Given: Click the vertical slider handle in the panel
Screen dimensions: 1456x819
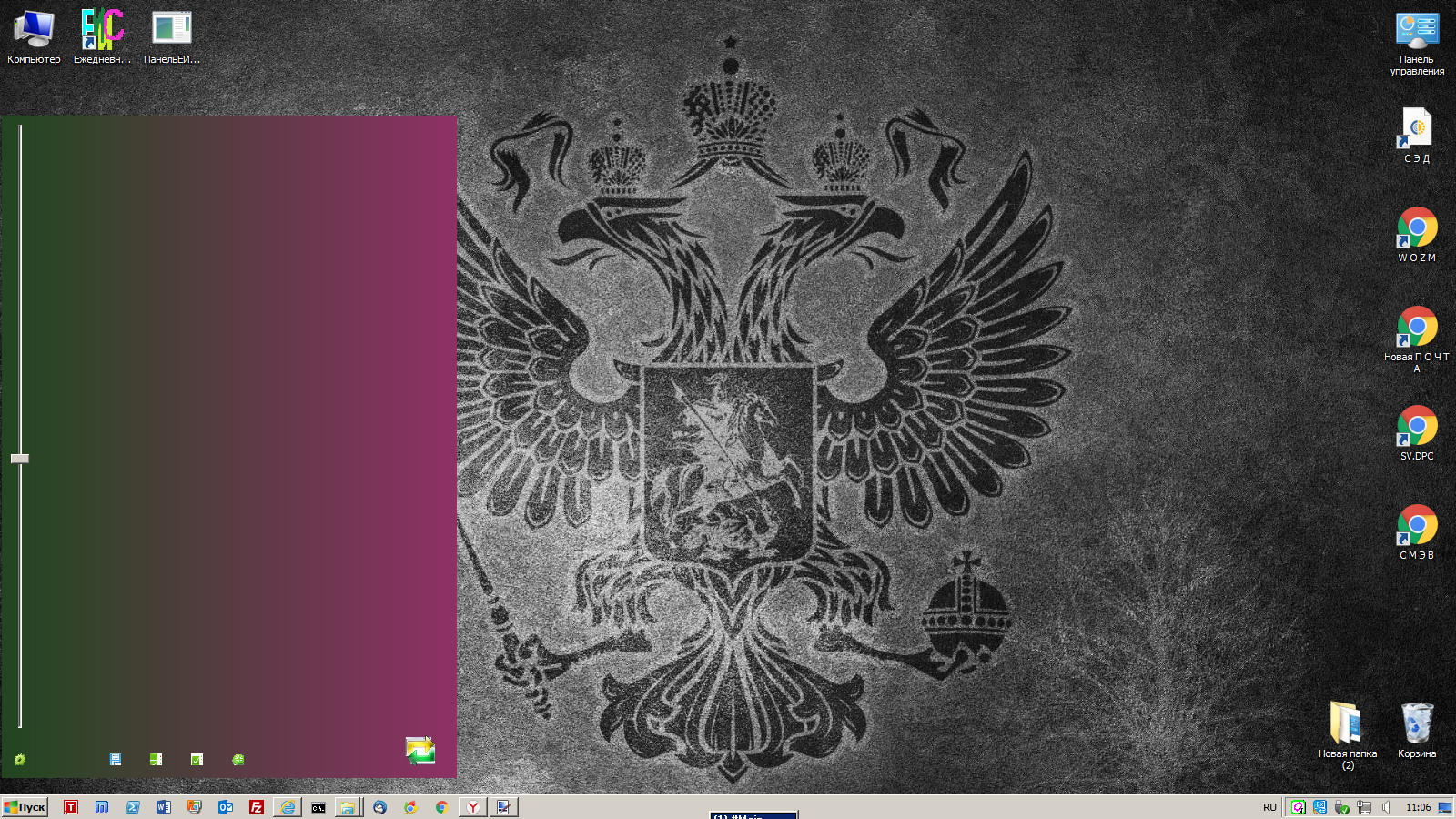Looking at the screenshot, I should click(x=20, y=459).
